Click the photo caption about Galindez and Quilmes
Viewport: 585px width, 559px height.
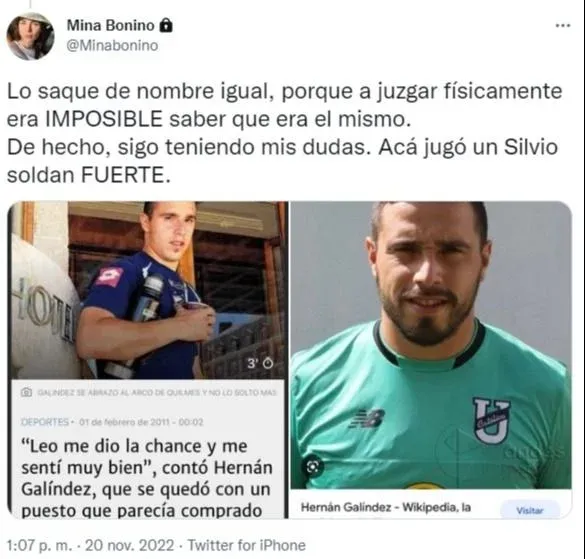[x=157, y=393]
